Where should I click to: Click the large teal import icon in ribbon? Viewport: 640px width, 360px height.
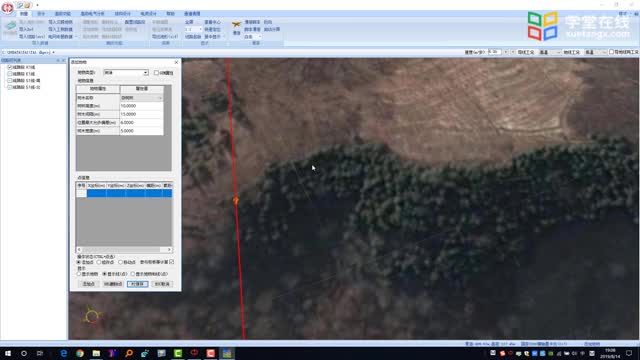click(10, 28)
